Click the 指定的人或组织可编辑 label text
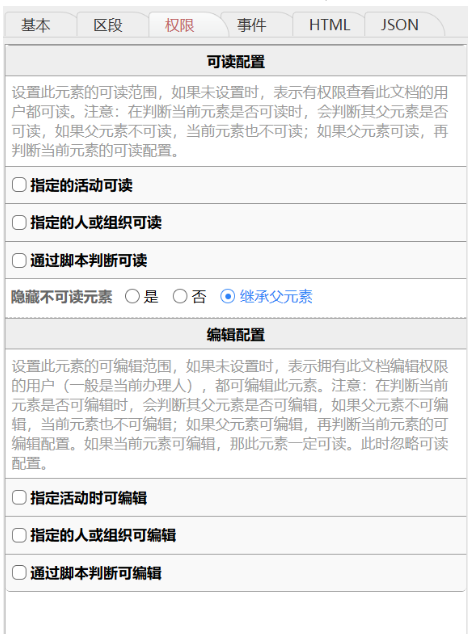 [x=103, y=536]
